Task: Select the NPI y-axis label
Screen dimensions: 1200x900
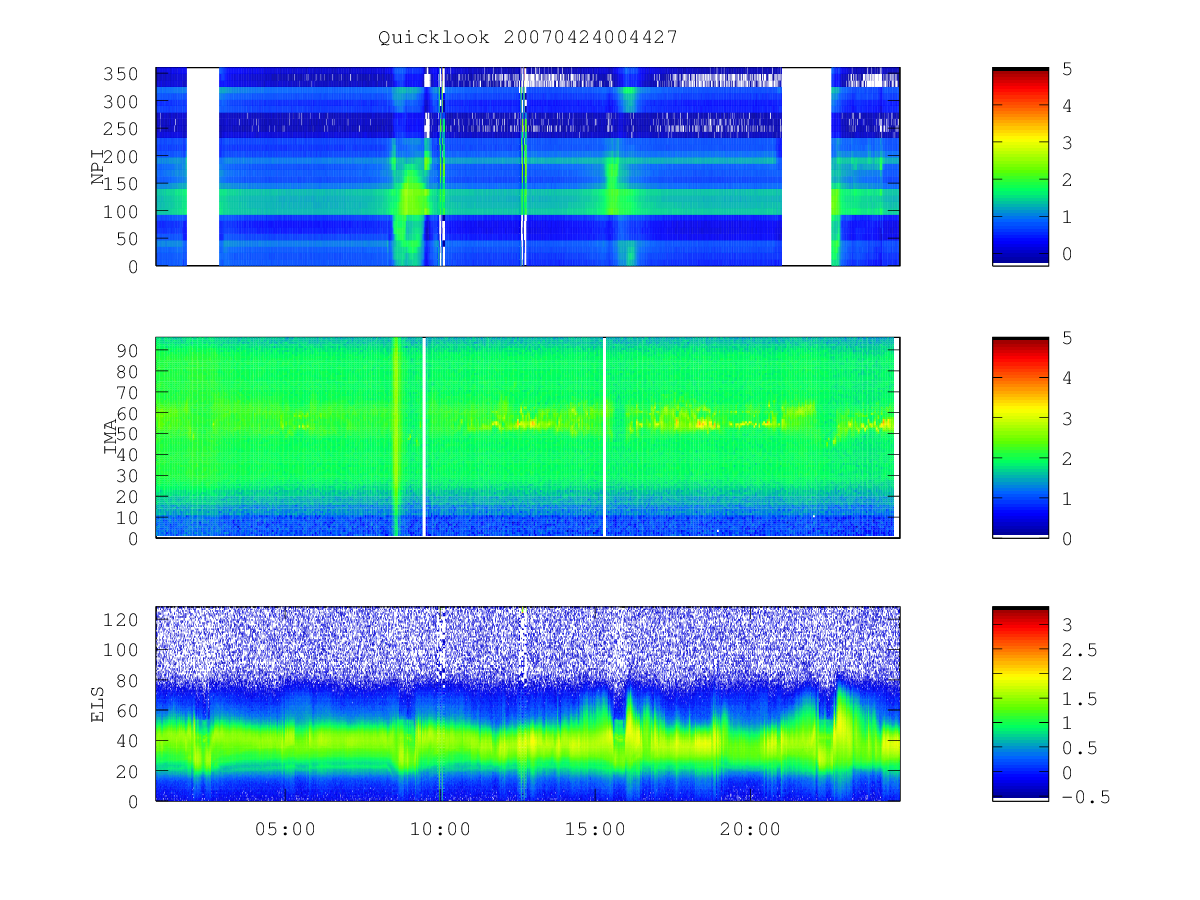Action: pos(98,167)
